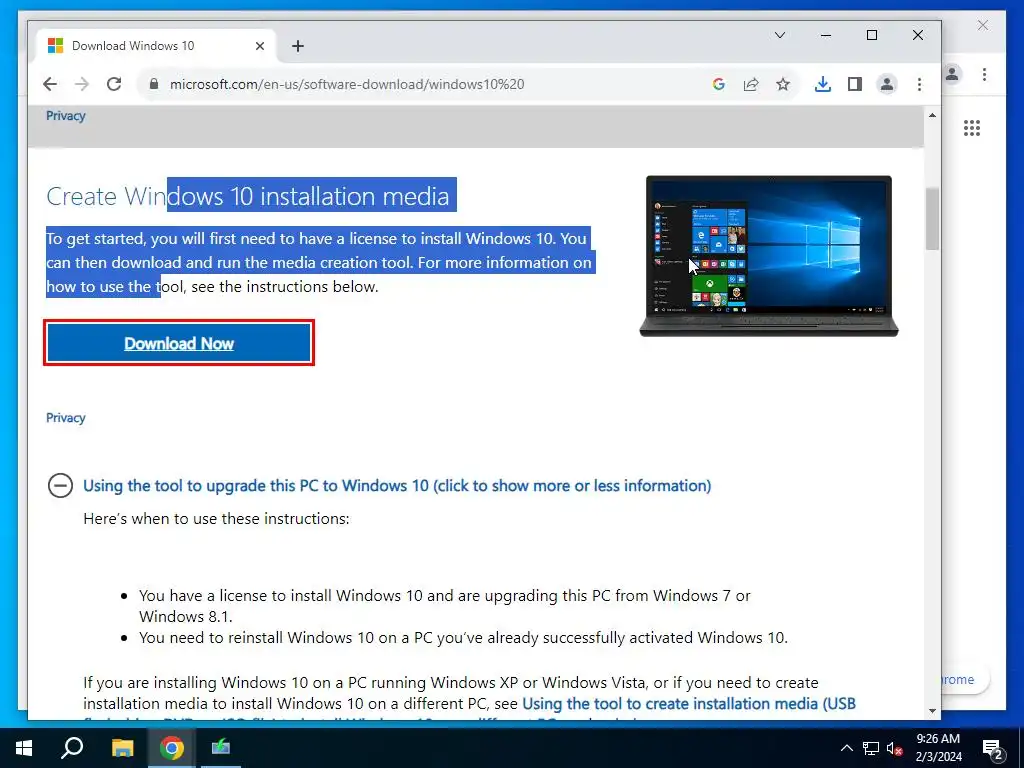
Task: Open the Windows Start menu
Action: pos(24,748)
